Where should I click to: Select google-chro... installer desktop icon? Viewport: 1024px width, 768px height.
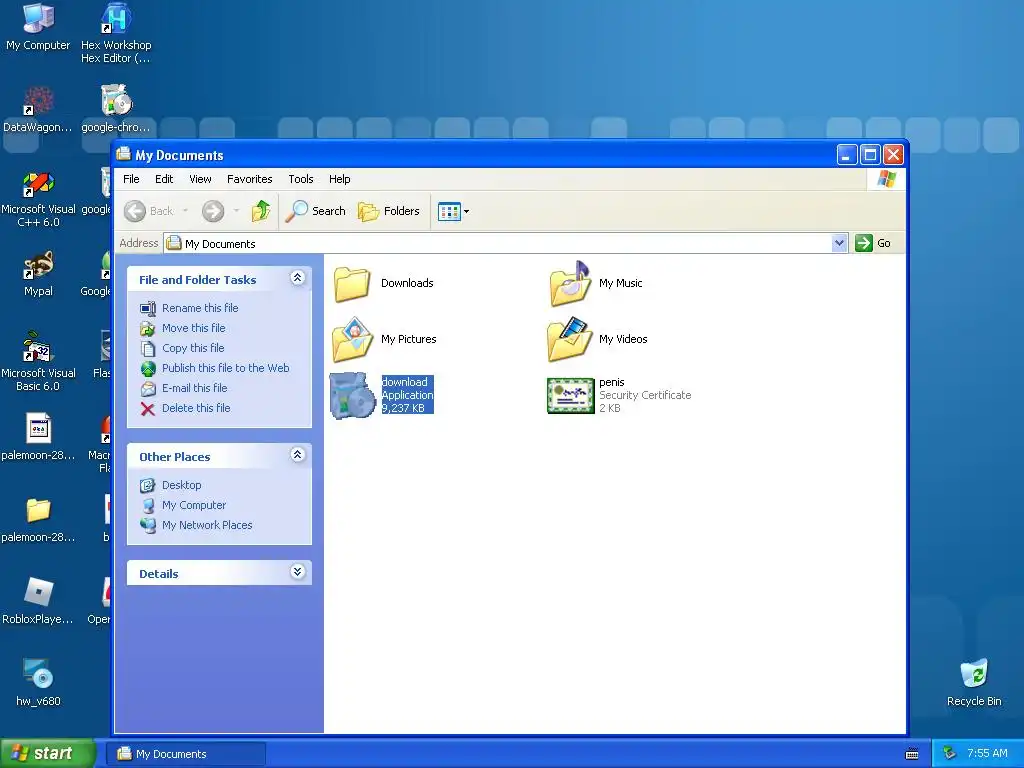[x=116, y=109]
